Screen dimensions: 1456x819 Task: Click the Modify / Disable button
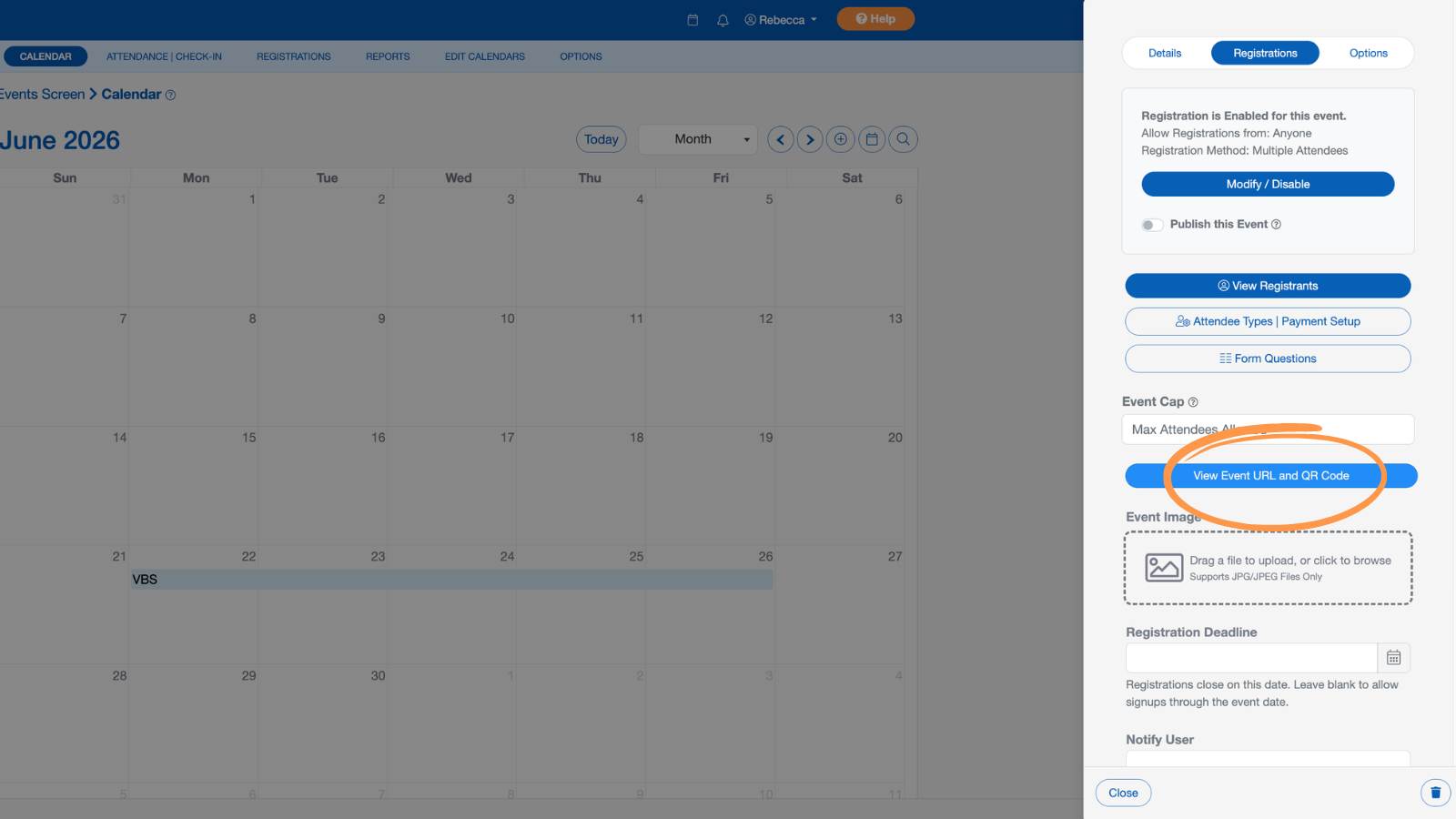[1268, 184]
